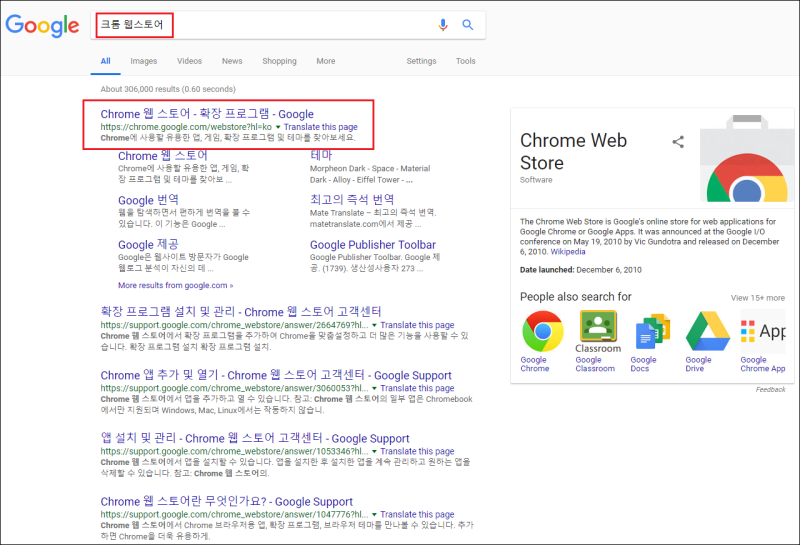Open the Google 번역 sitelink

tap(148, 200)
